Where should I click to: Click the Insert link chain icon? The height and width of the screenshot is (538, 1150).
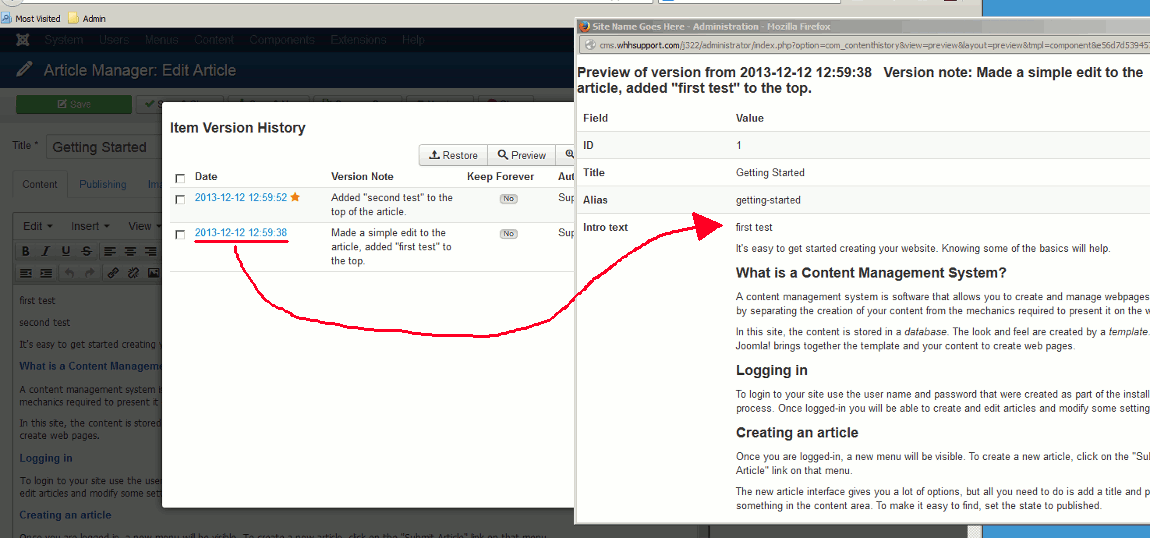coord(113,273)
